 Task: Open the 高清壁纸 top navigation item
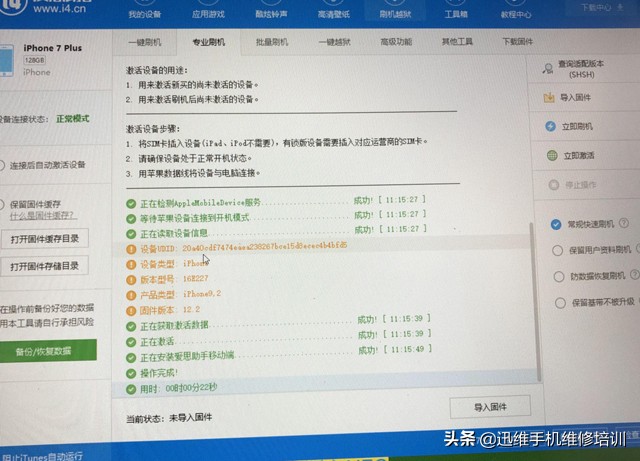(x=333, y=14)
